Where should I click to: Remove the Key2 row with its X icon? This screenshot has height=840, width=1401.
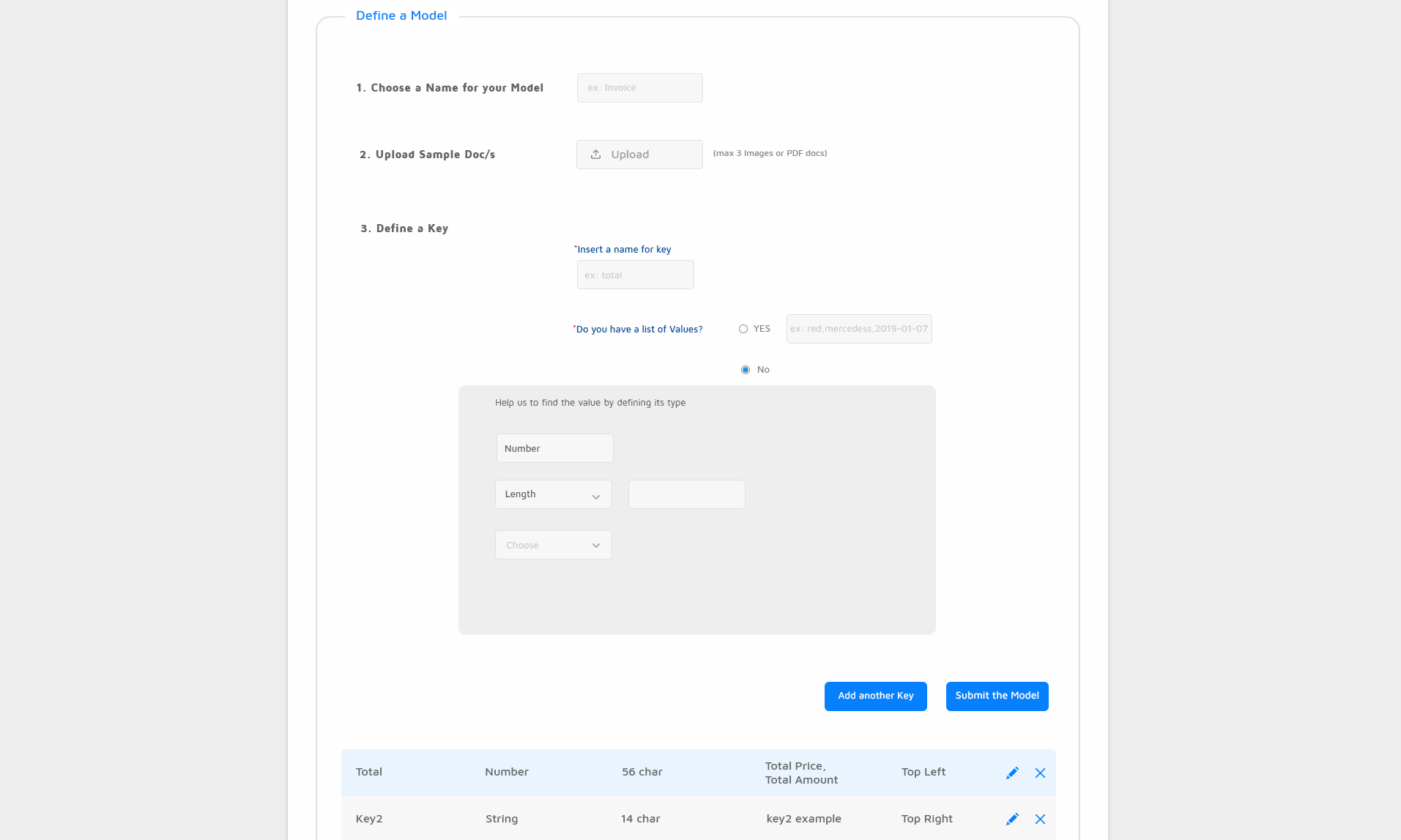tap(1039, 819)
